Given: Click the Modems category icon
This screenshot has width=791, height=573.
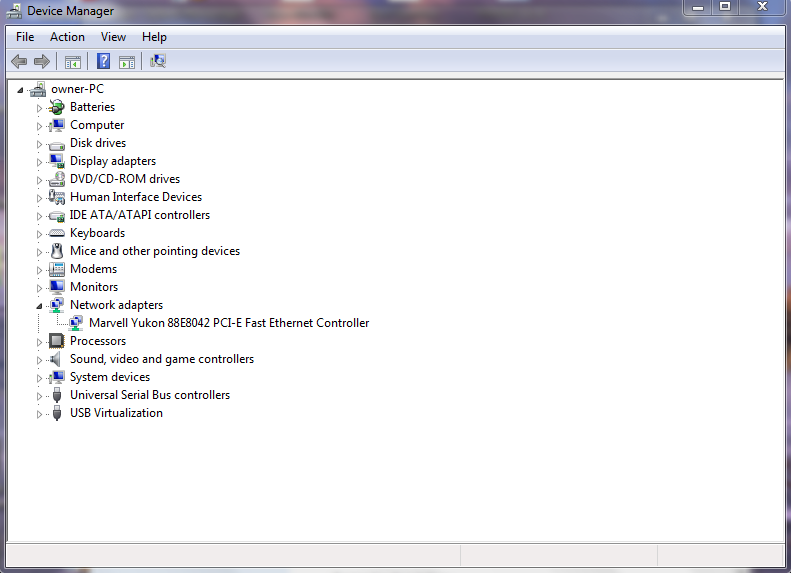Looking at the screenshot, I should tap(56, 269).
